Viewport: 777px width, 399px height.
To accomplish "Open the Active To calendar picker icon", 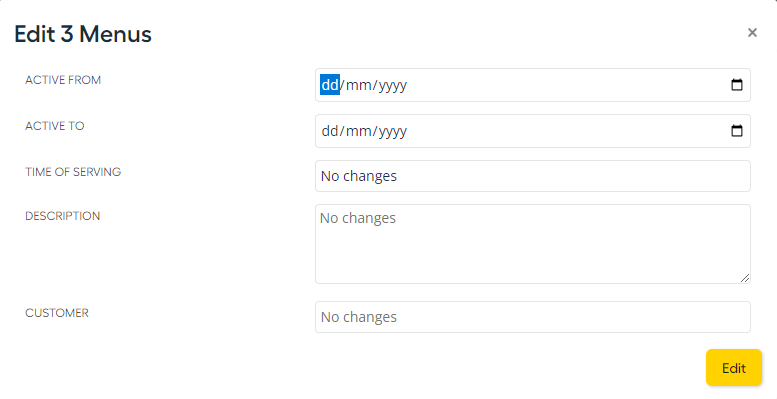I will pyautogui.click(x=737, y=131).
